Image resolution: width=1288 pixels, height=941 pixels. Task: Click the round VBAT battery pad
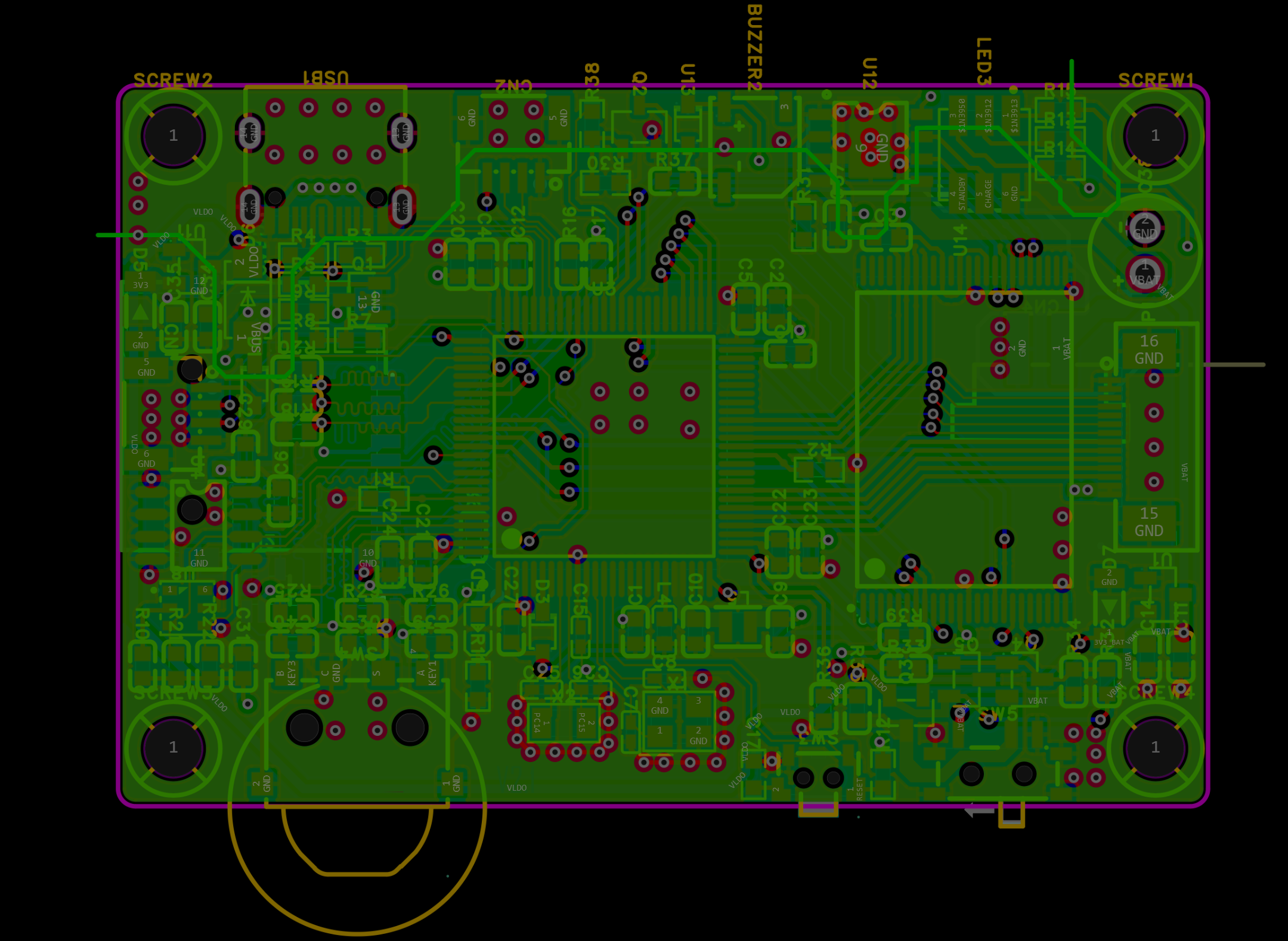point(1144,273)
